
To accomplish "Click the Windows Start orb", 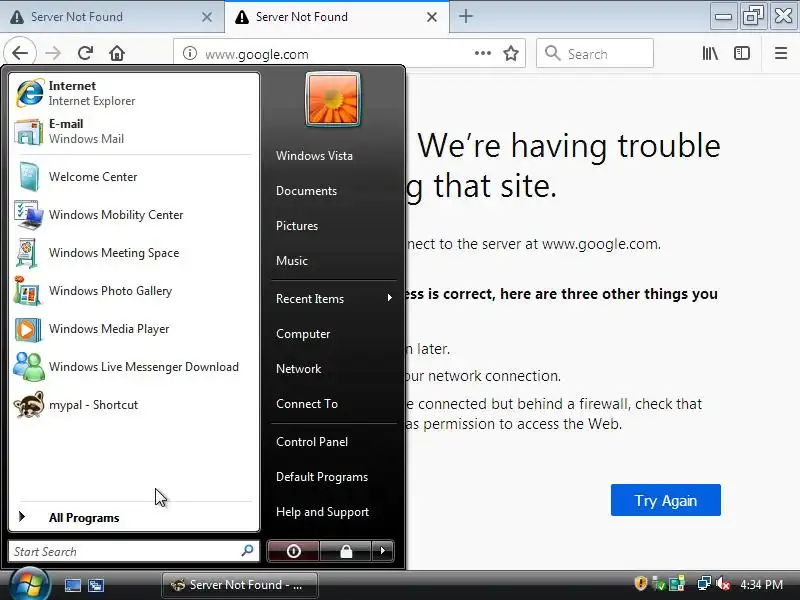I will tap(29, 584).
